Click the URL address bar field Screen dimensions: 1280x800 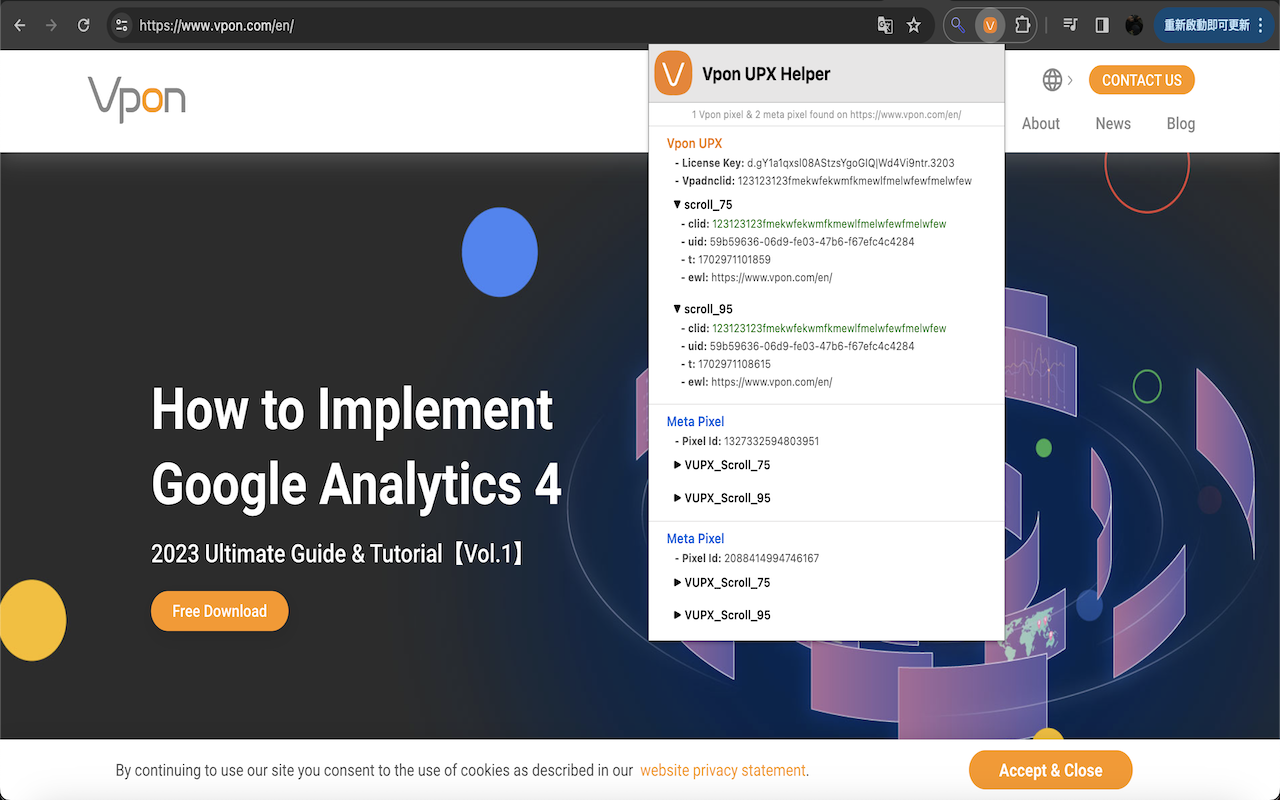[x=500, y=25]
